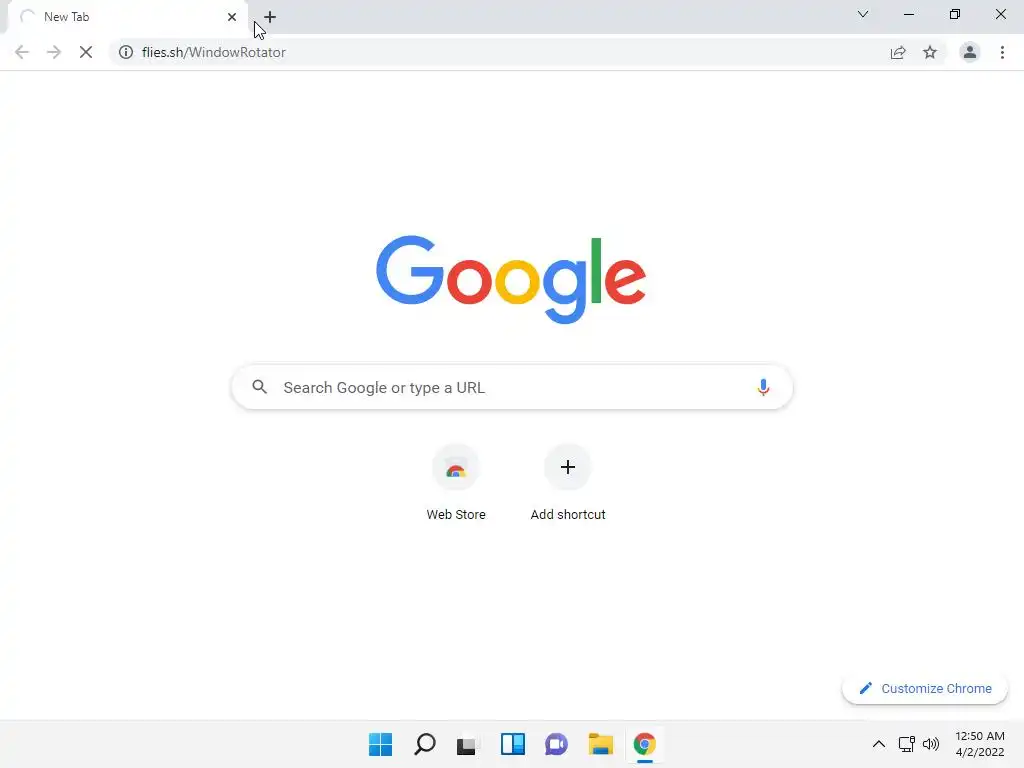Image resolution: width=1024 pixels, height=768 pixels.
Task: Open the Chat taskbar icon
Action: [x=556, y=744]
